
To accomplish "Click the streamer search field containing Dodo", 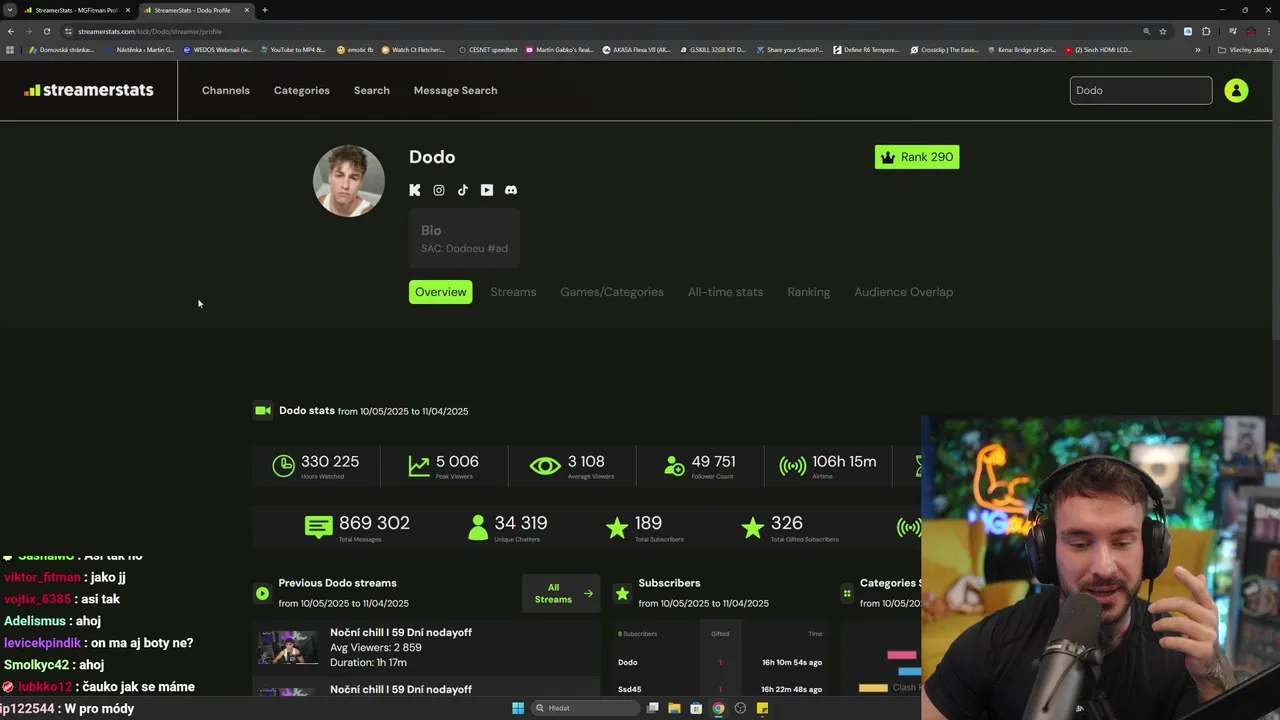I will point(1141,90).
